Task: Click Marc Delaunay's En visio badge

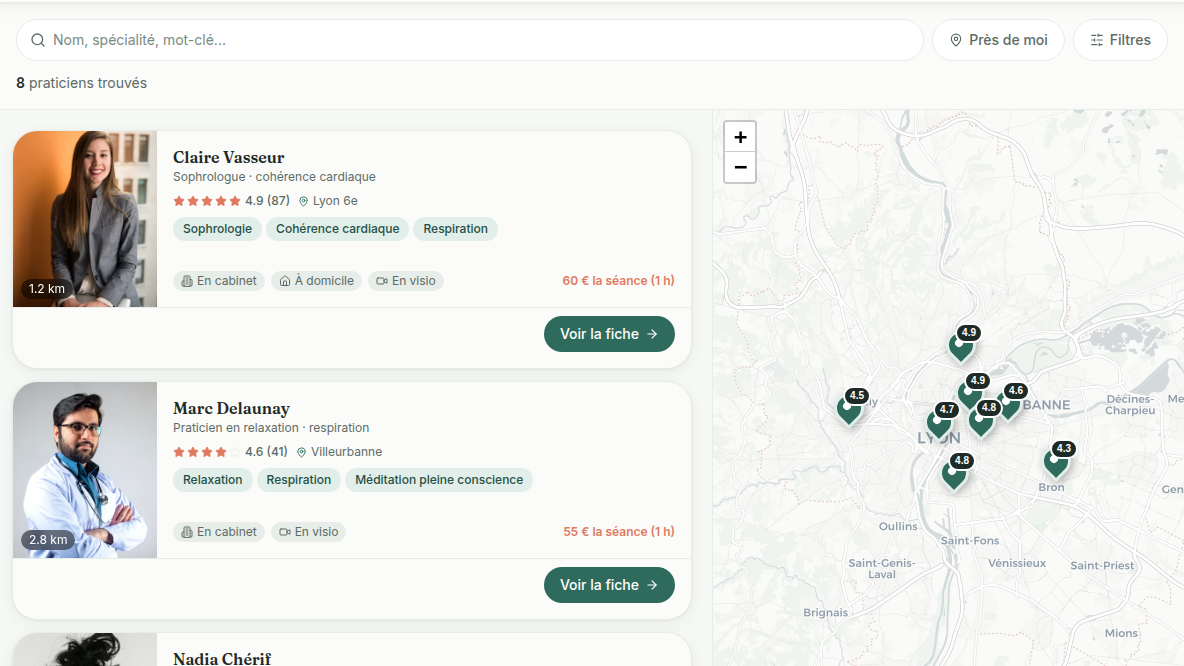Action: click(x=309, y=532)
